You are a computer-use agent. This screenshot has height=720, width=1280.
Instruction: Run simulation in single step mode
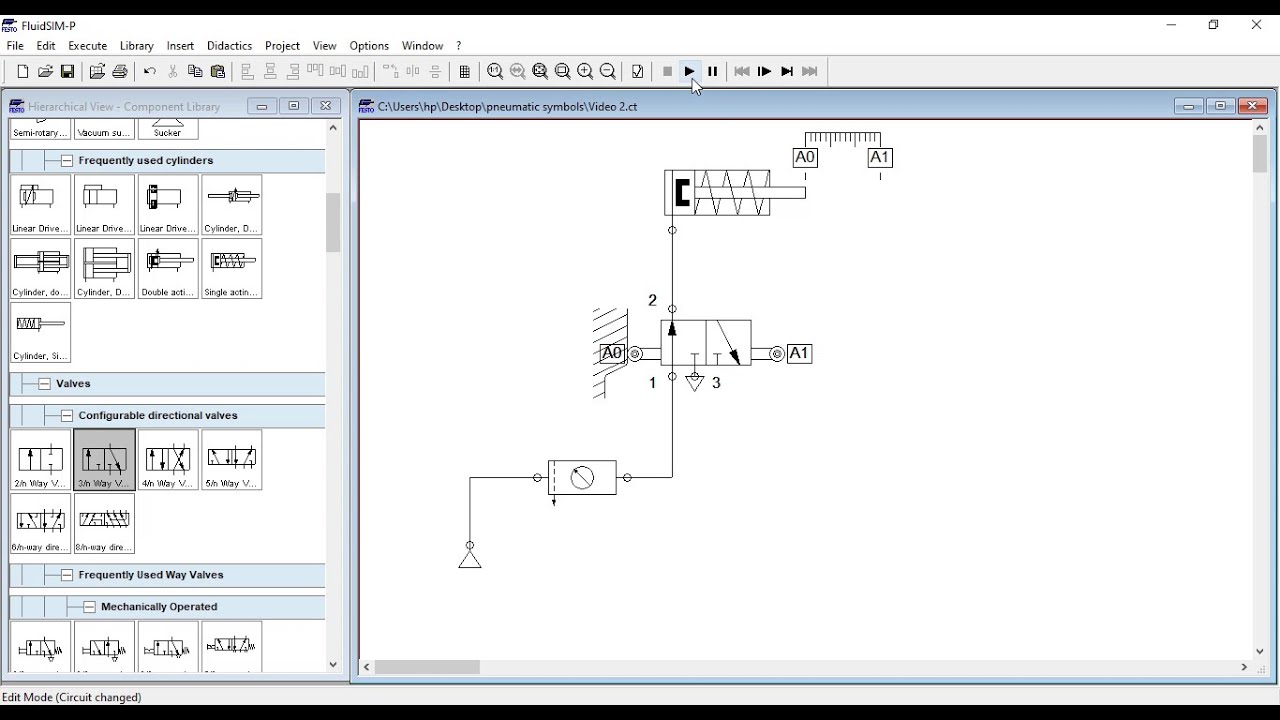[x=765, y=71]
